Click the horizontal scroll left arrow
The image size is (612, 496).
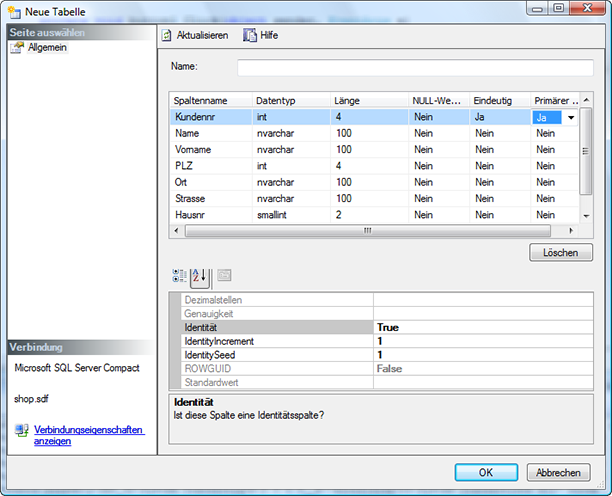(x=176, y=231)
